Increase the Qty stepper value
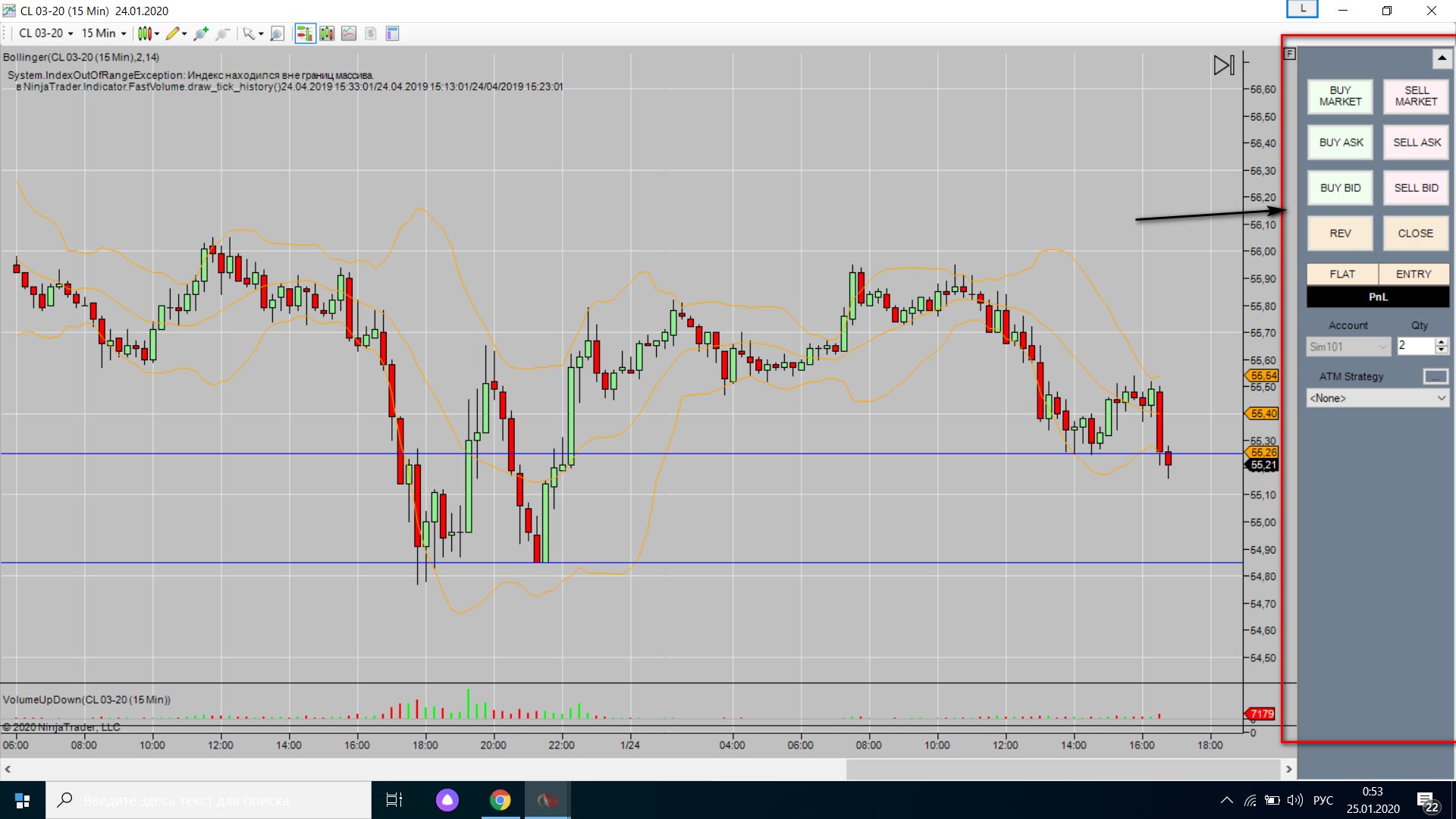Image resolution: width=1456 pixels, height=819 pixels. (x=1442, y=342)
